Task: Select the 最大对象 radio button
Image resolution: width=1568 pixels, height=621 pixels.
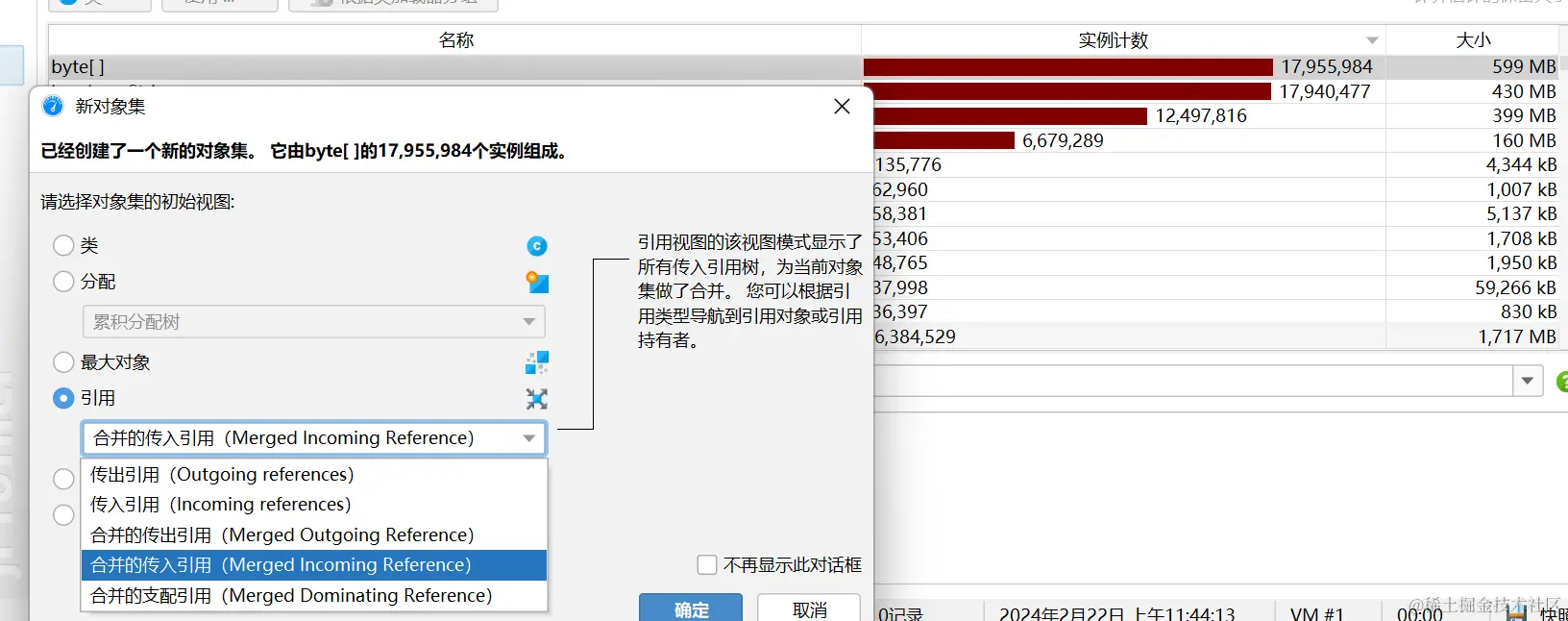Action: (63, 362)
